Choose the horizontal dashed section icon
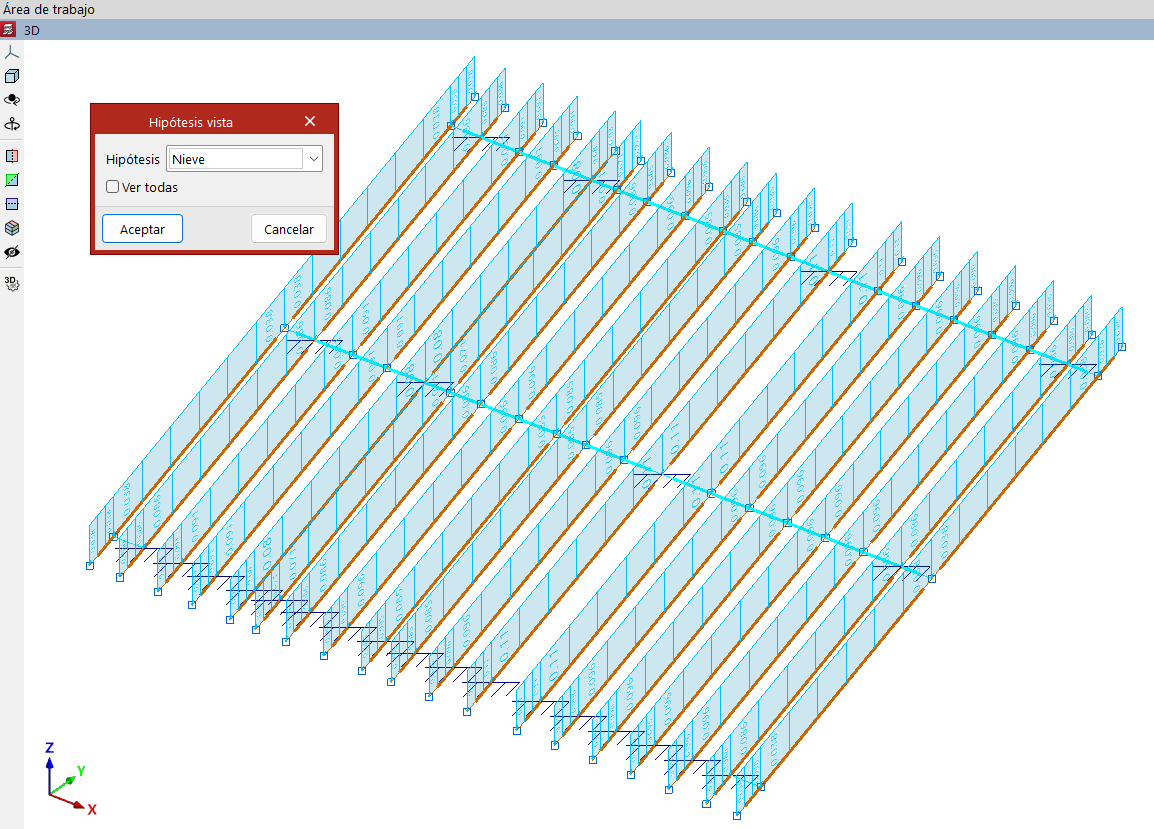The image size is (1154, 829). [12, 204]
